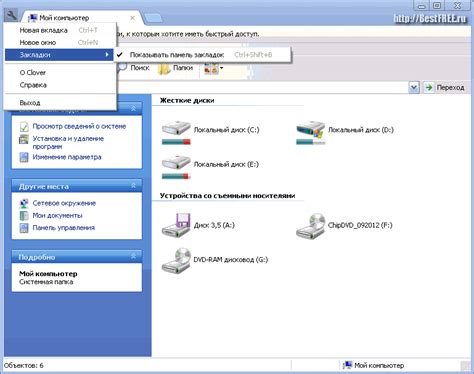The width and height of the screenshot is (474, 374).
Task: Click Объектов: 6 status bar text
Action: pos(24,365)
